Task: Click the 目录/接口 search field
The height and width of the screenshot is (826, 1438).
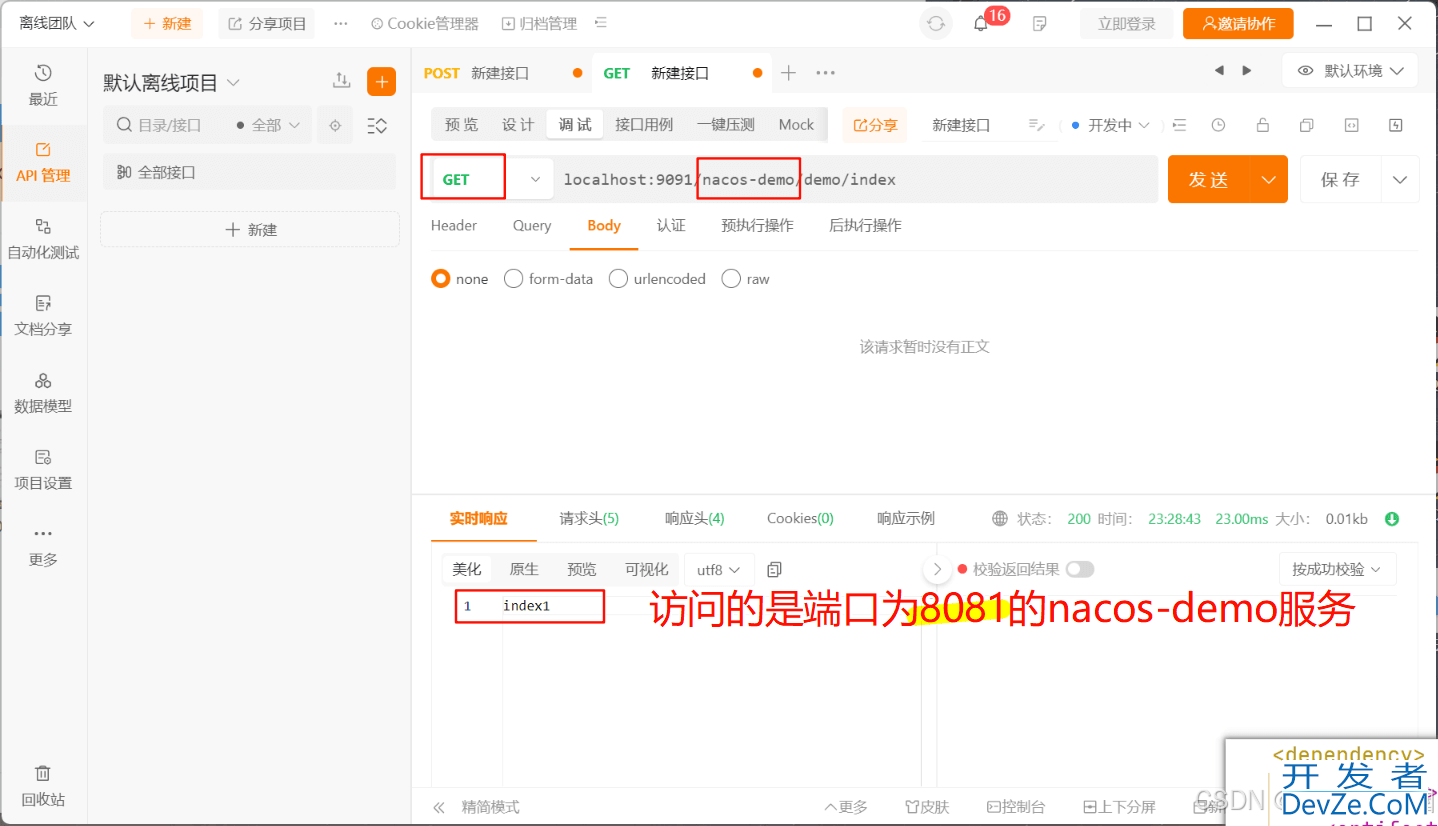Action: pyautogui.click(x=170, y=125)
